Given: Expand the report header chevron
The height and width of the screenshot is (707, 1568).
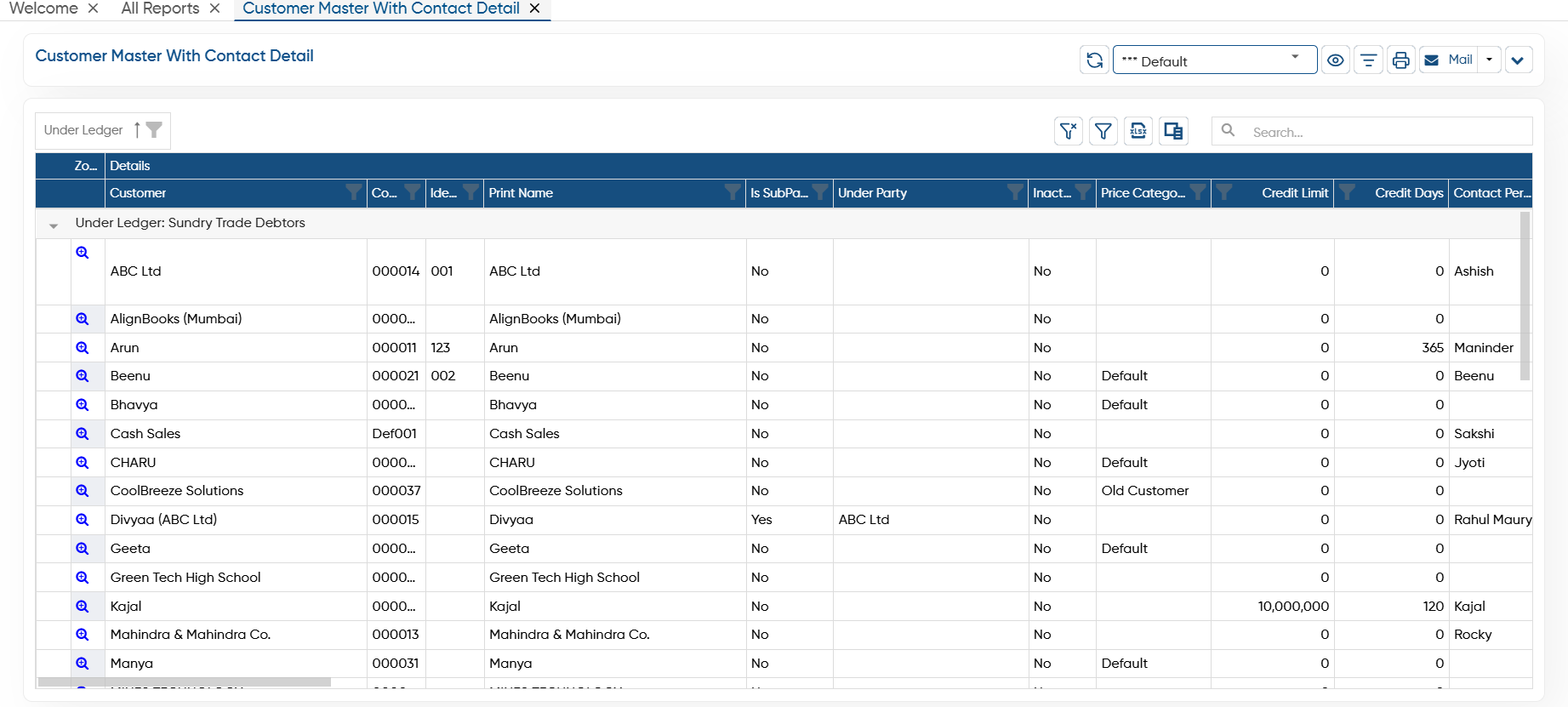Looking at the screenshot, I should tap(1518, 60).
